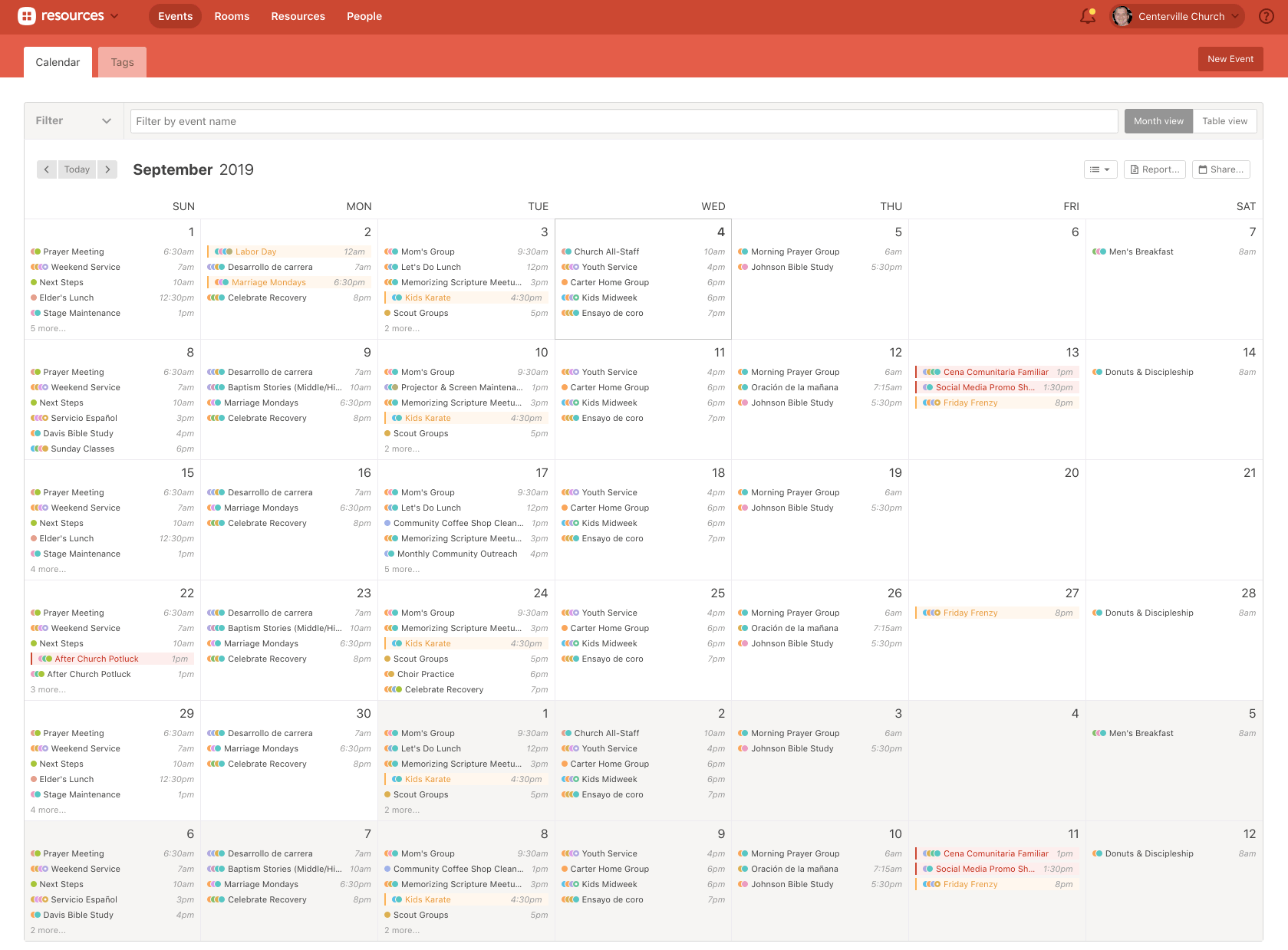Open the help question mark icon
The image size is (1288, 950).
pos(1267,16)
